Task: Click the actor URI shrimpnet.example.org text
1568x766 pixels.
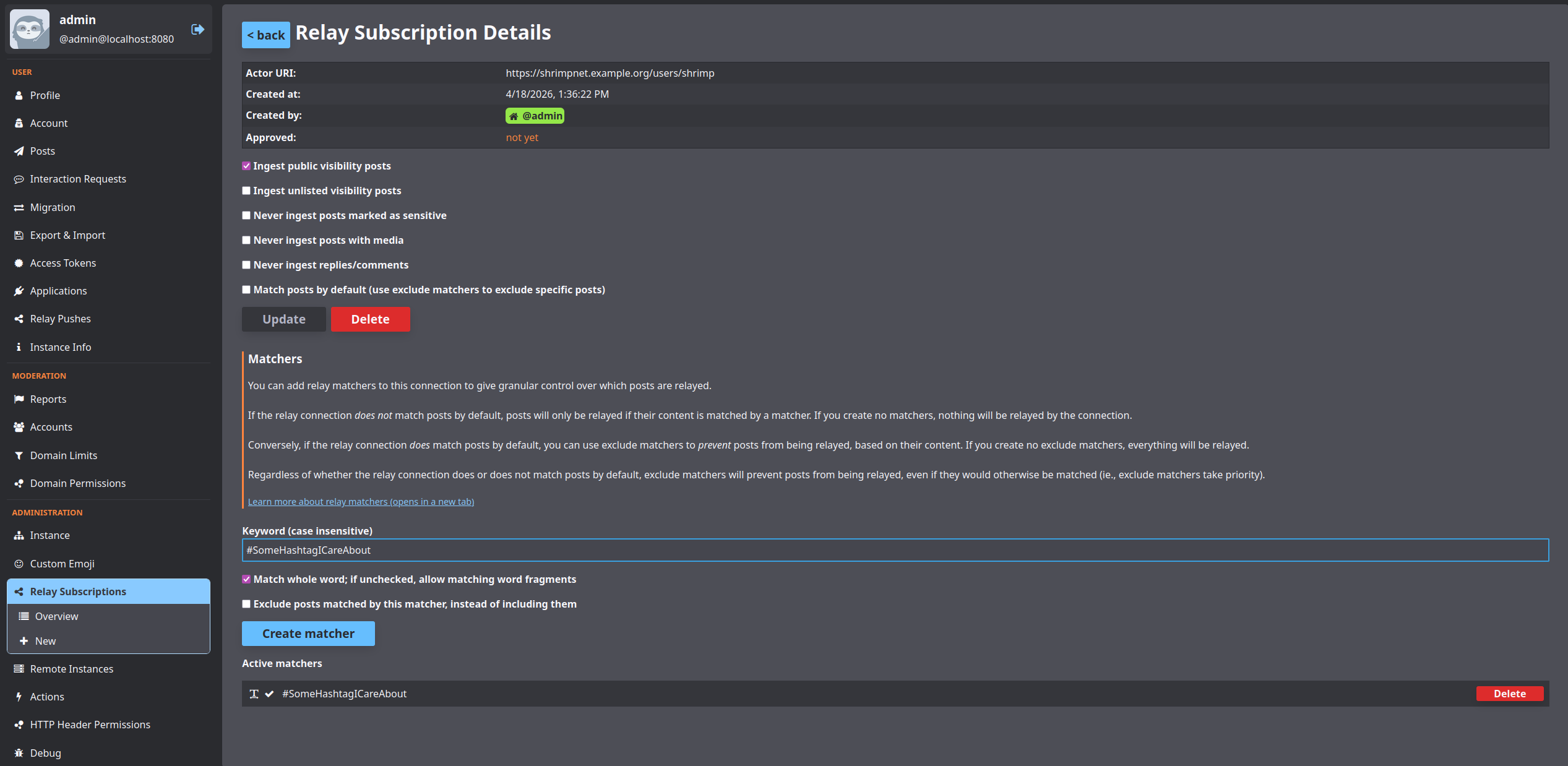Action: point(610,73)
